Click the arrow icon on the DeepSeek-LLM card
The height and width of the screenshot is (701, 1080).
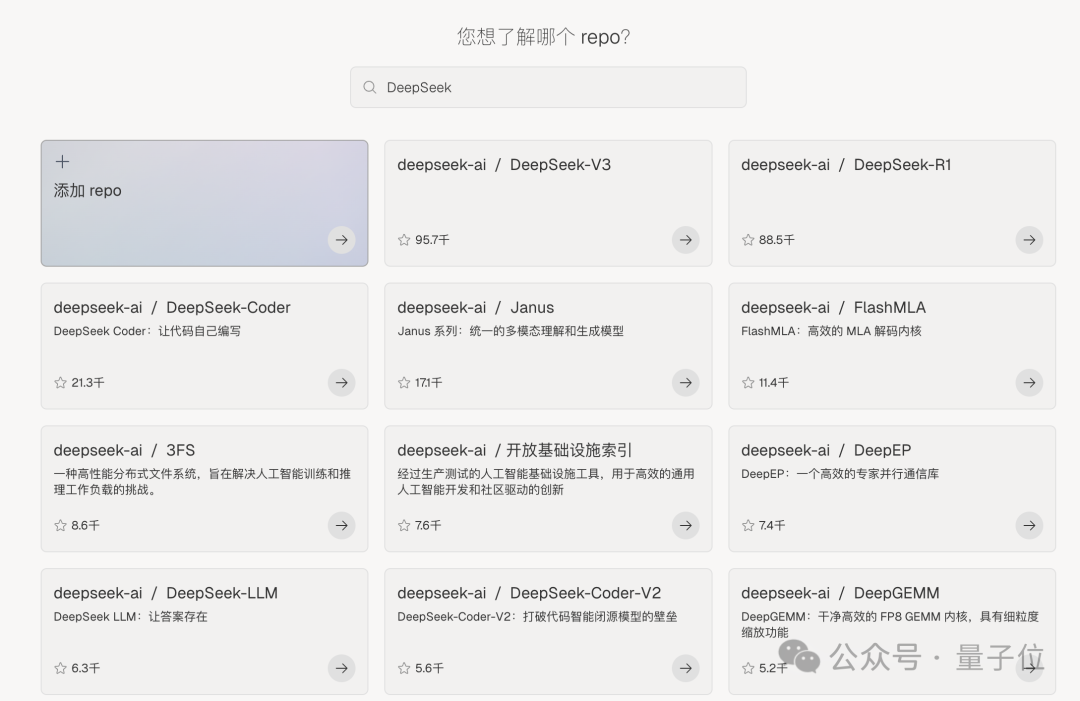coord(341,668)
